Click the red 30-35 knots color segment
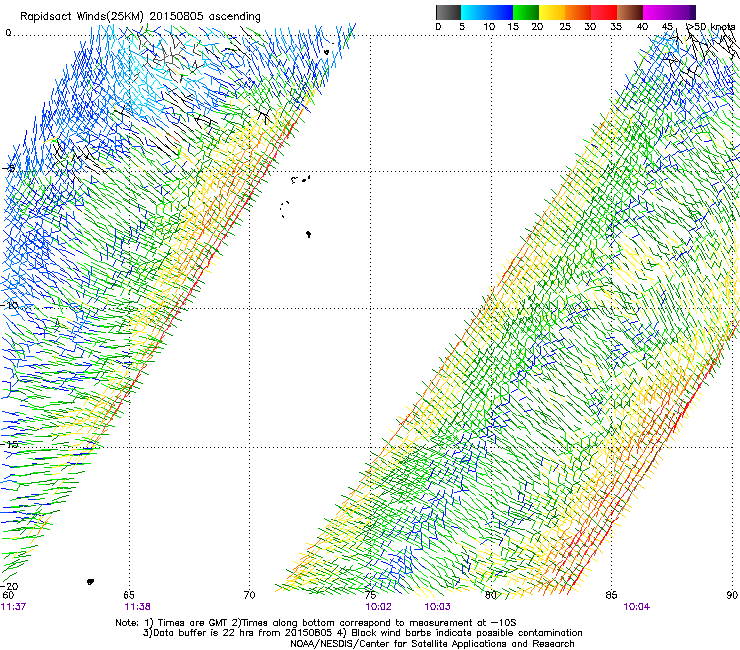740x650 pixels. [x=604, y=12]
